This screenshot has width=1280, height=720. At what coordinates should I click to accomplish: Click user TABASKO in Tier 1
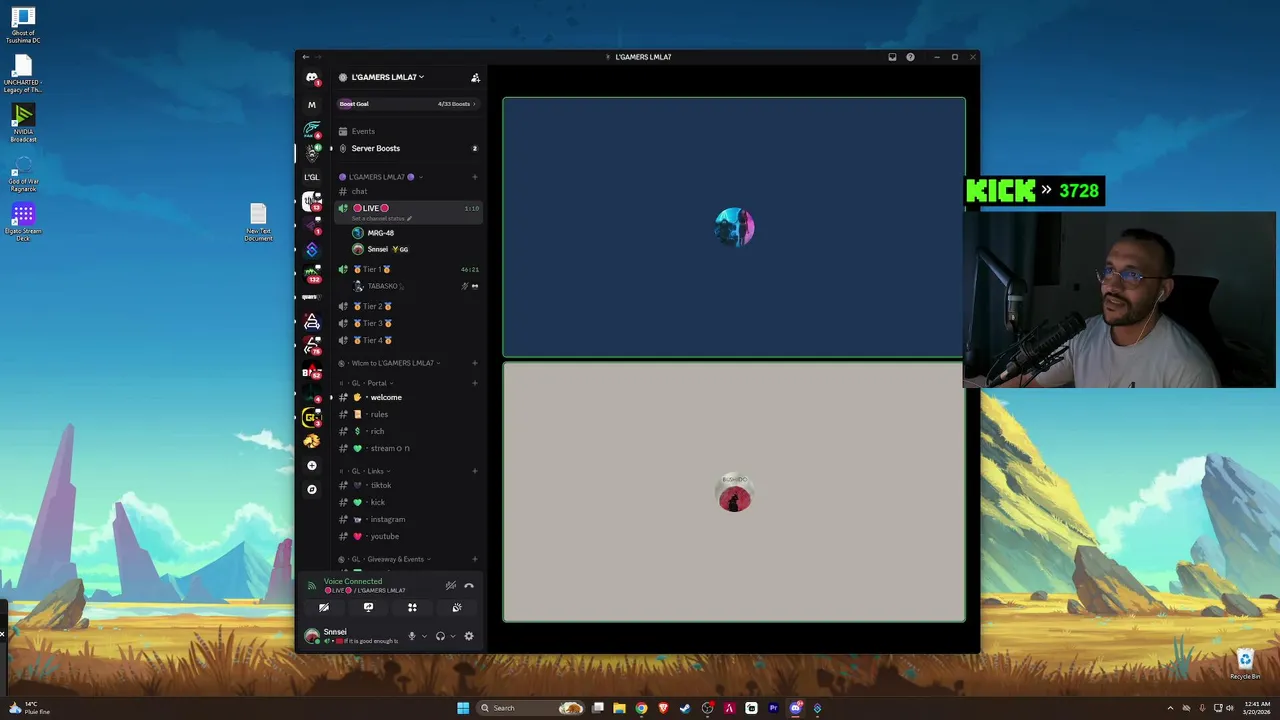point(415,286)
